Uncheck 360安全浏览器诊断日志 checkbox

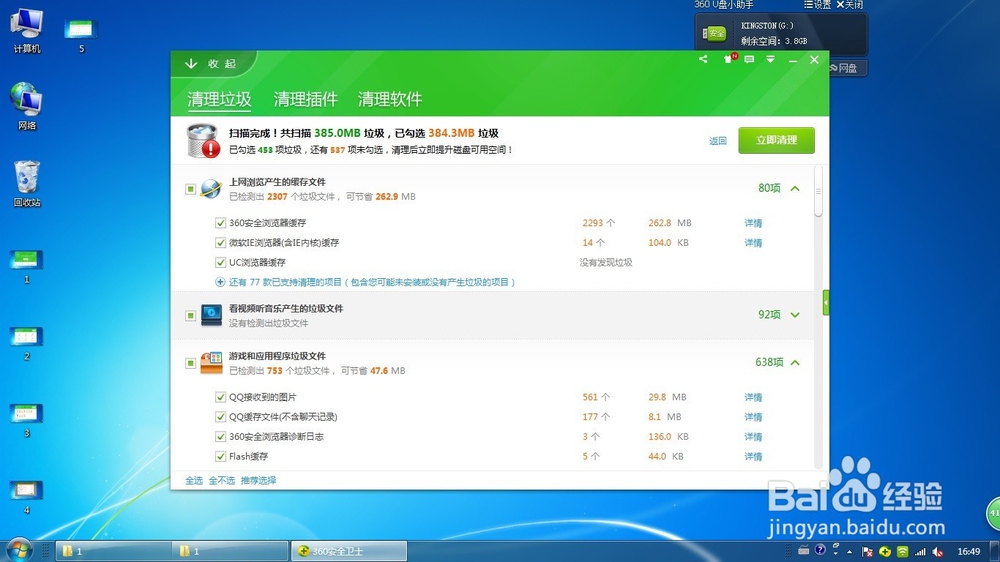(x=220, y=436)
